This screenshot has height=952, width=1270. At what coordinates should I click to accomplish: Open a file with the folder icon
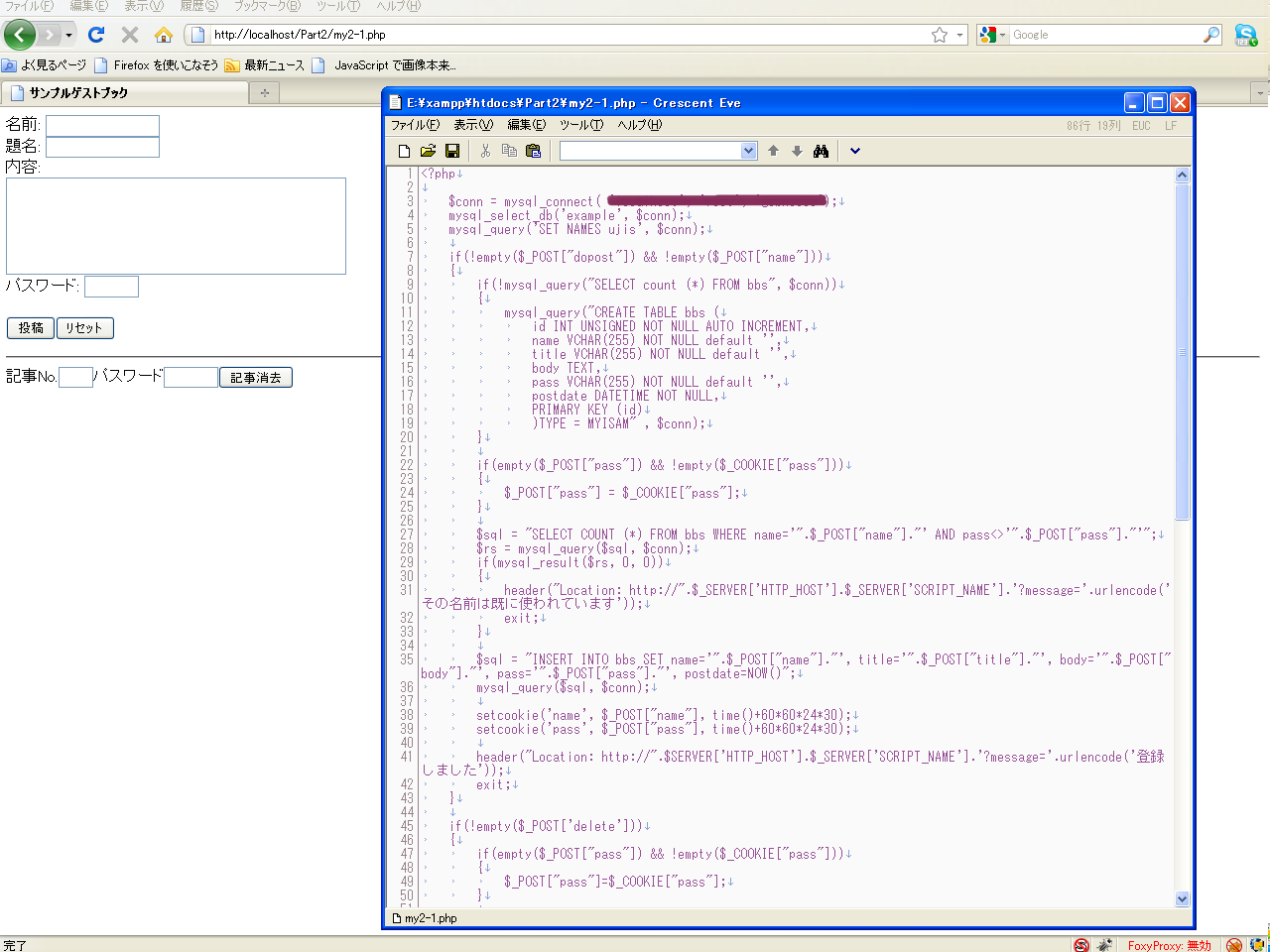428,151
